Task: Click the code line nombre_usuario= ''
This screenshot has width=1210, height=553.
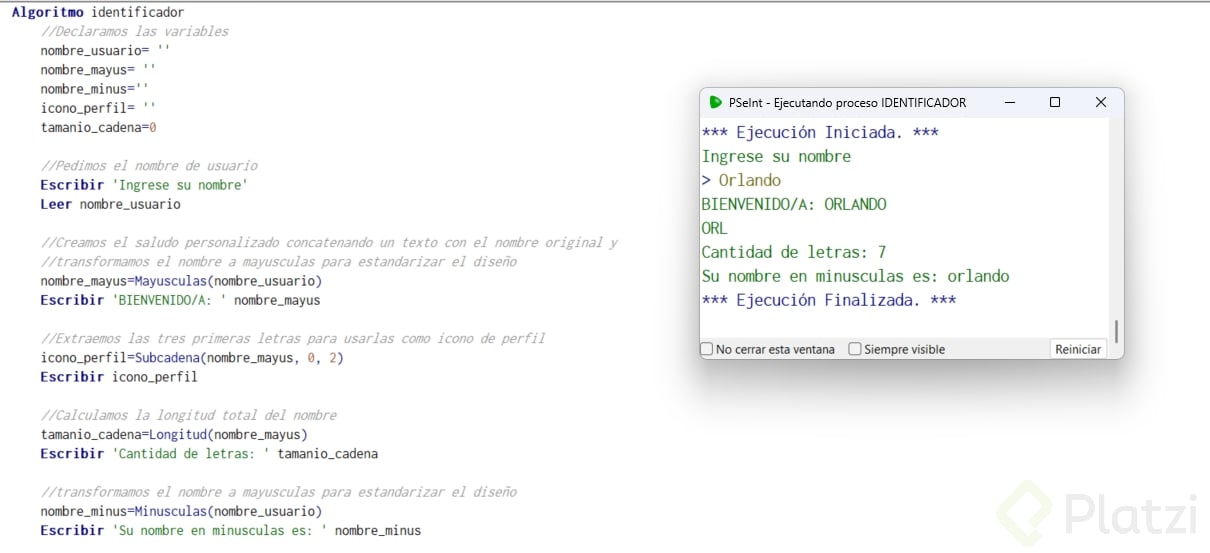Action: pos(106,50)
